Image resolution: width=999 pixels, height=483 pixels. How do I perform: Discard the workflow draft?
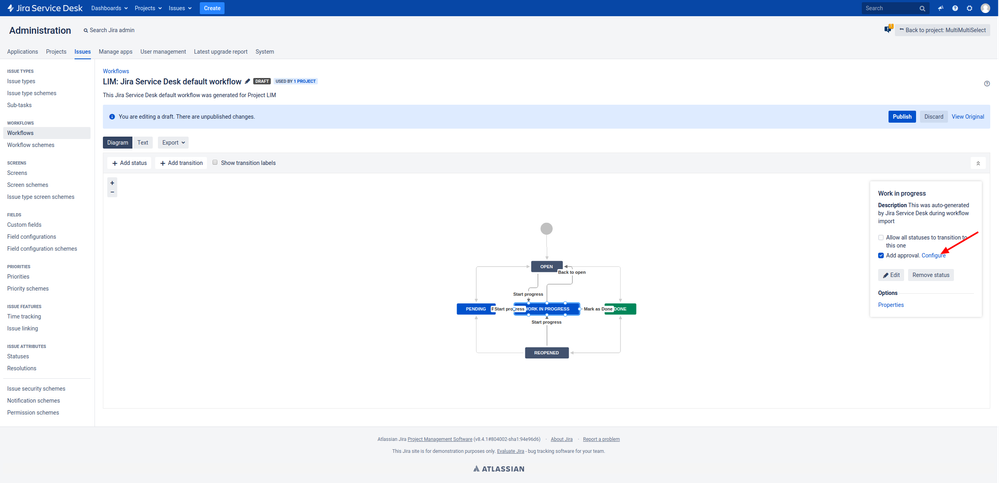934,117
